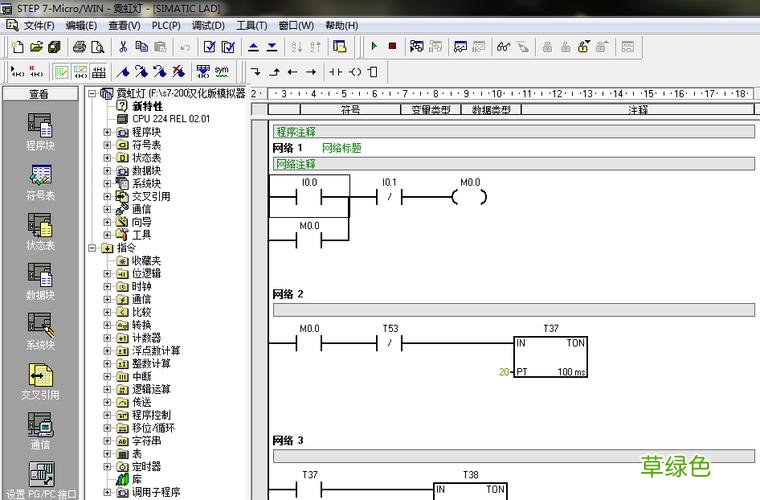Image resolution: width=760 pixels, height=500 pixels.
Task: Download to PLC with the down-arrow icon
Action: 272,47
